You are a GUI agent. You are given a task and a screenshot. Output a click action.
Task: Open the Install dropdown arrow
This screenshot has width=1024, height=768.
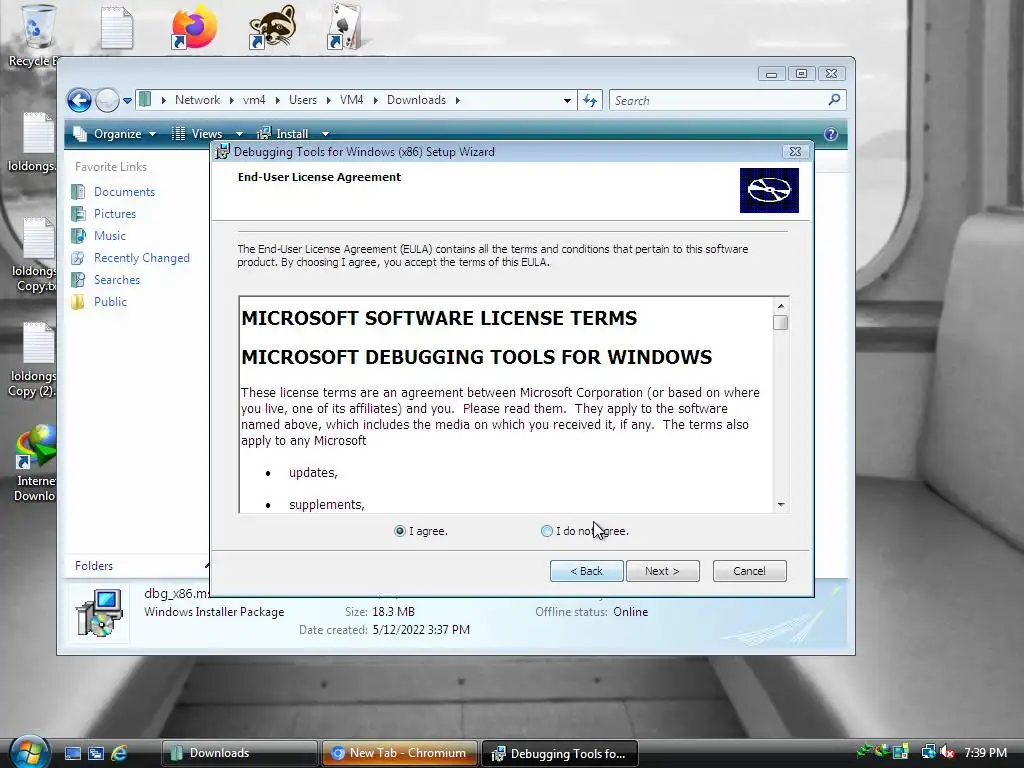pyautogui.click(x=325, y=134)
